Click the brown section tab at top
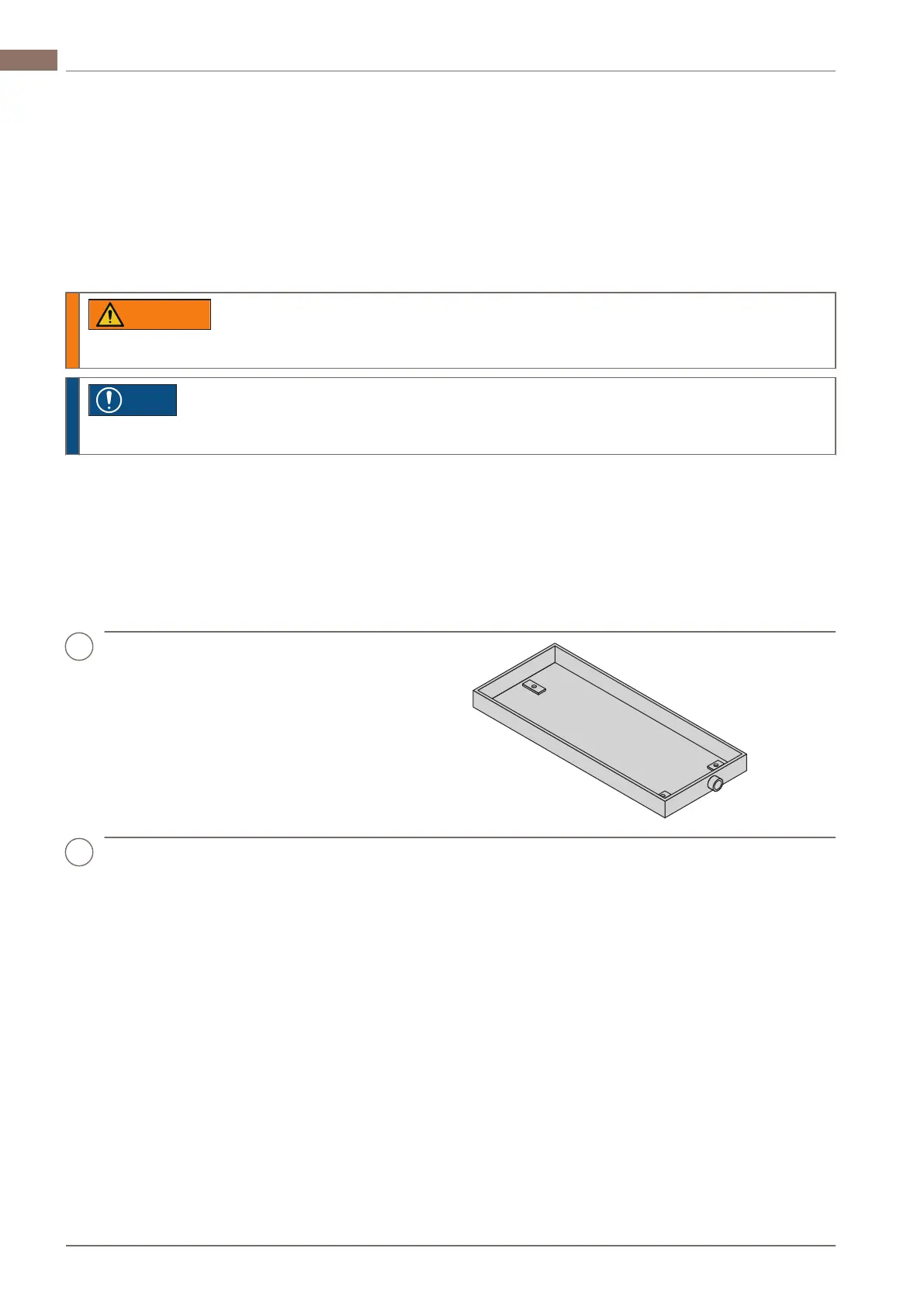 coord(29,60)
